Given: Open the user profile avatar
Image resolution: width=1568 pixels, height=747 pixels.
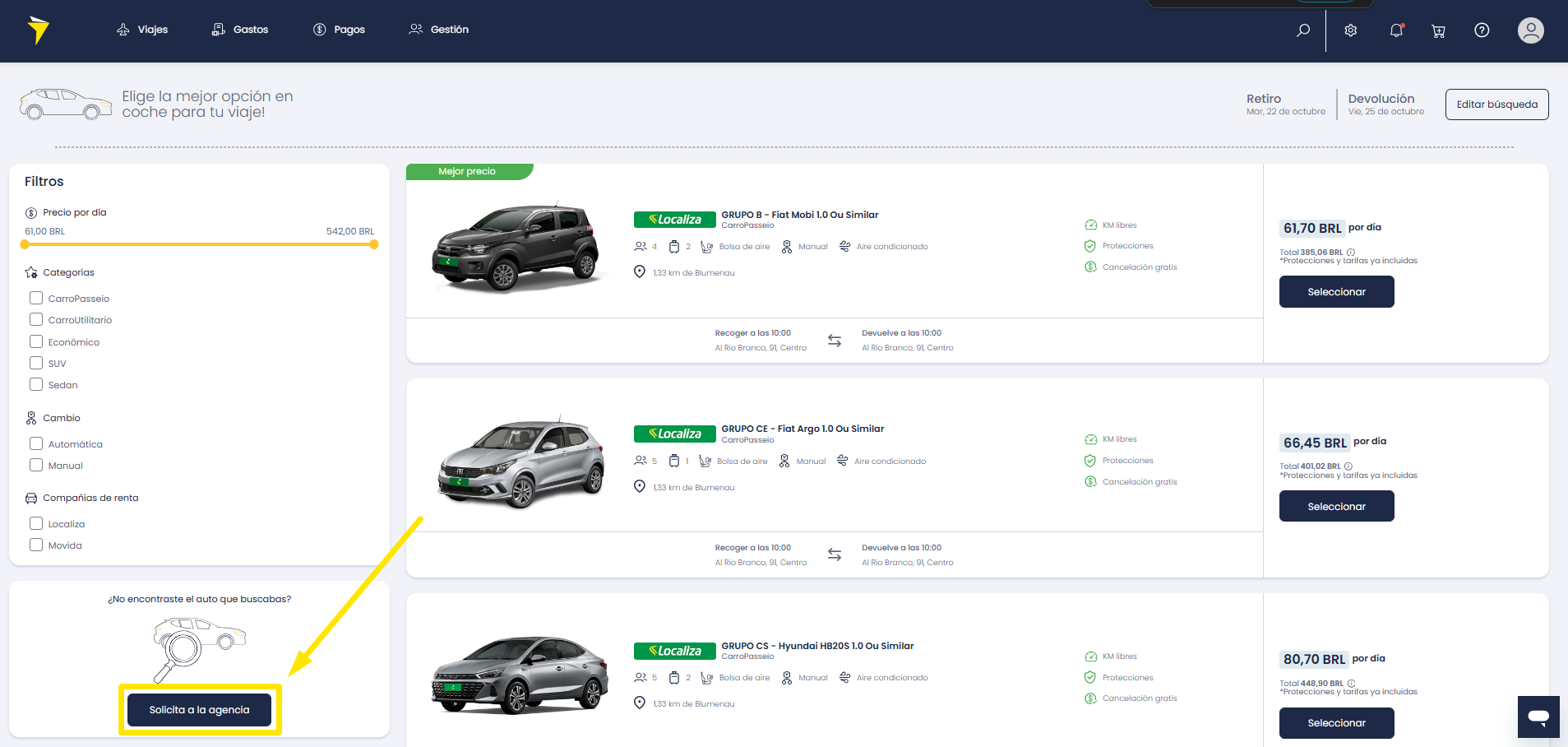Looking at the screenshot, I should (1530, 30).
